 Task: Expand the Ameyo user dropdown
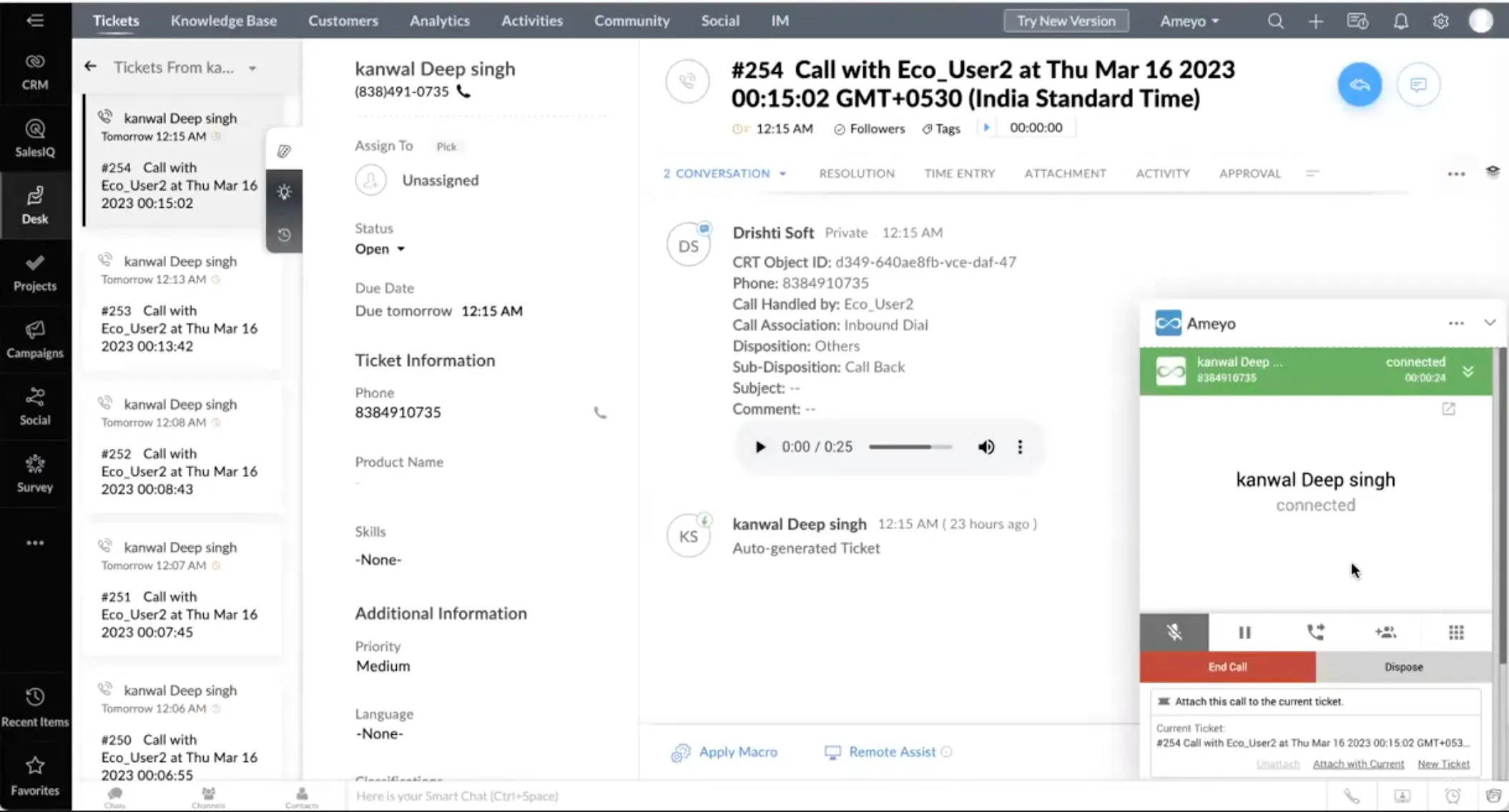pos(1189,21)
